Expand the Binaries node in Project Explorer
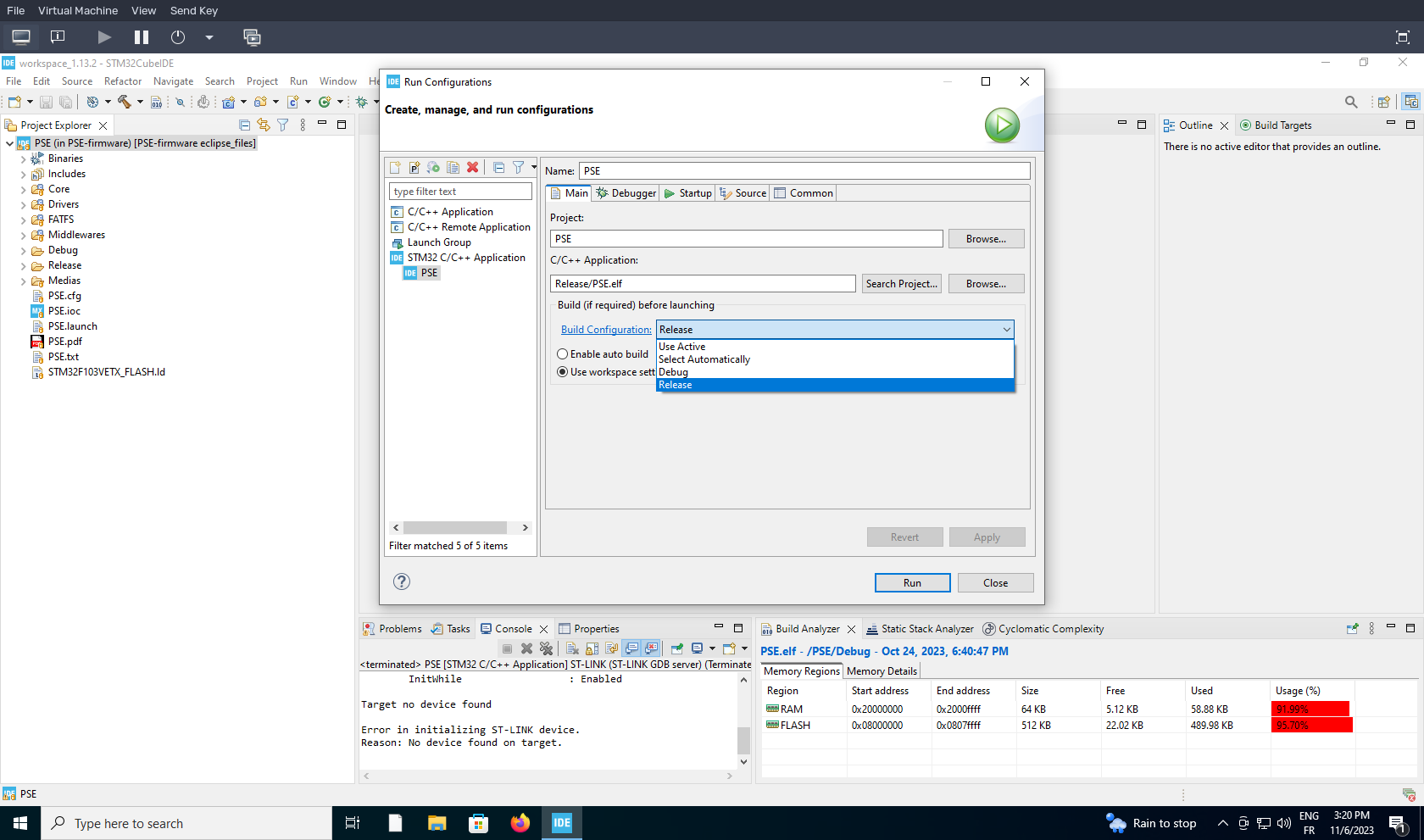The width and height of the screenshot is (1424, 840). point(23,159)
